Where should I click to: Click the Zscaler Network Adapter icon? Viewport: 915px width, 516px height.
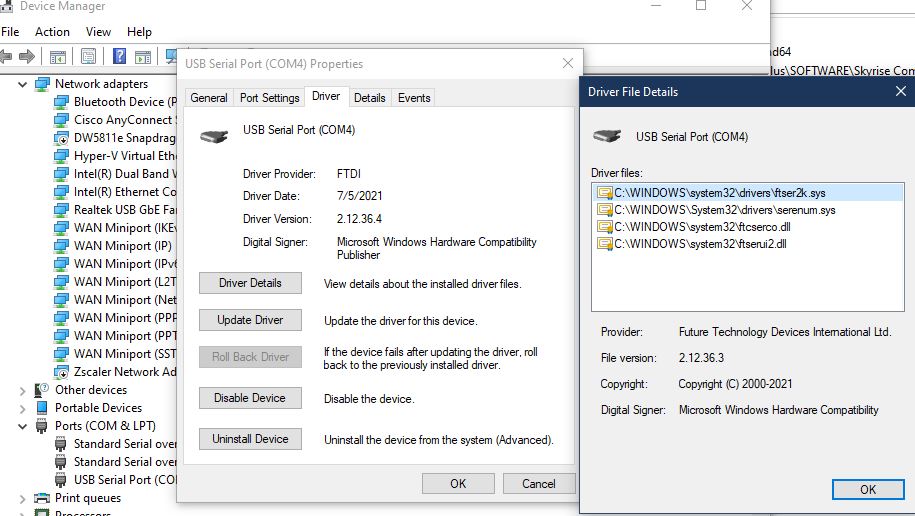61,372
